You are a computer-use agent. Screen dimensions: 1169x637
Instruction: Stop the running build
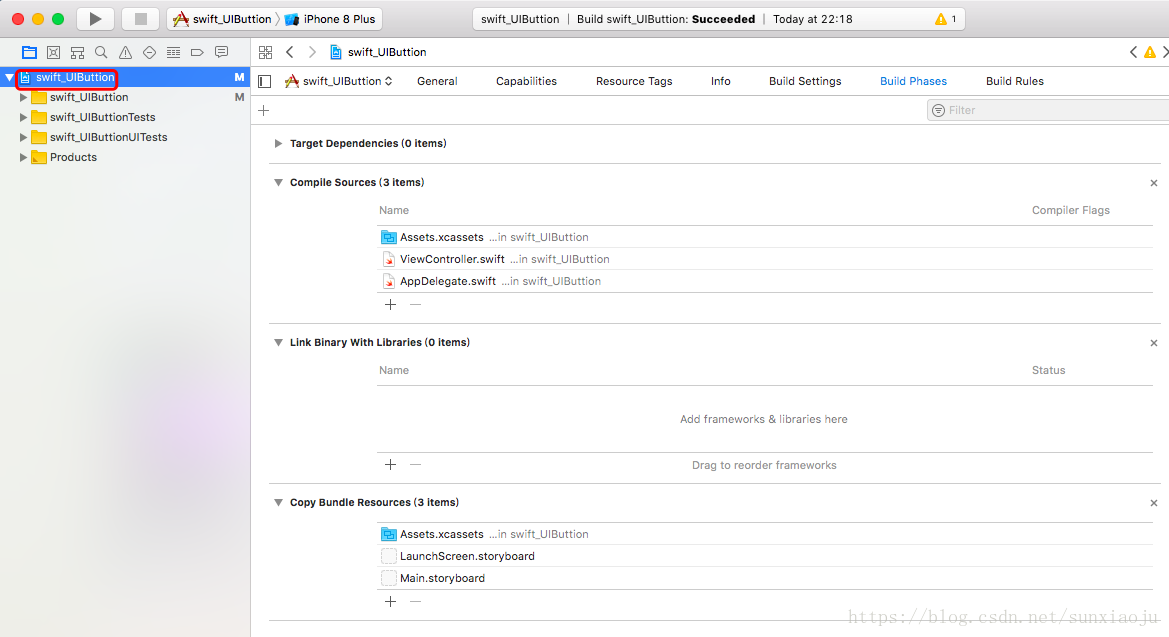click(140, 19)
